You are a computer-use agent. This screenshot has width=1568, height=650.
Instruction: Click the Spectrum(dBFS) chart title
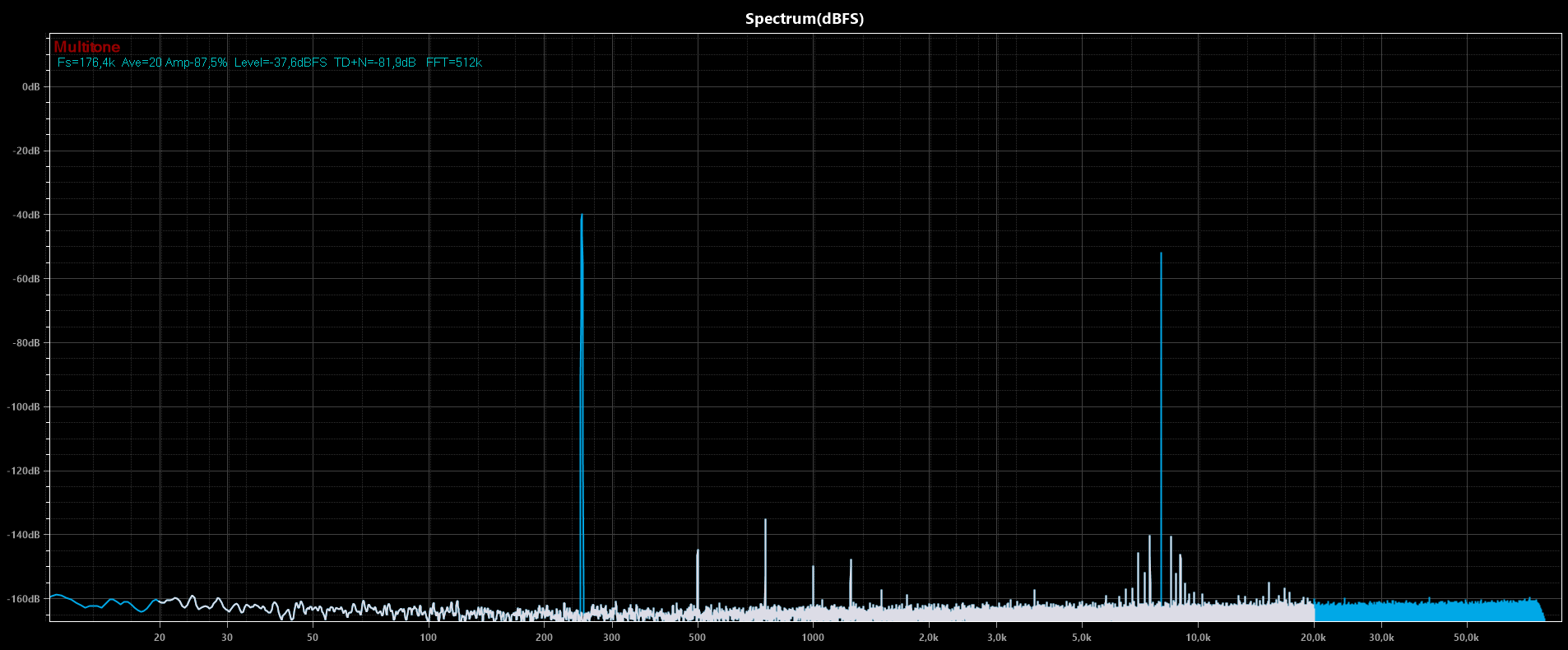pyautogui.click(x=804, y=19)
